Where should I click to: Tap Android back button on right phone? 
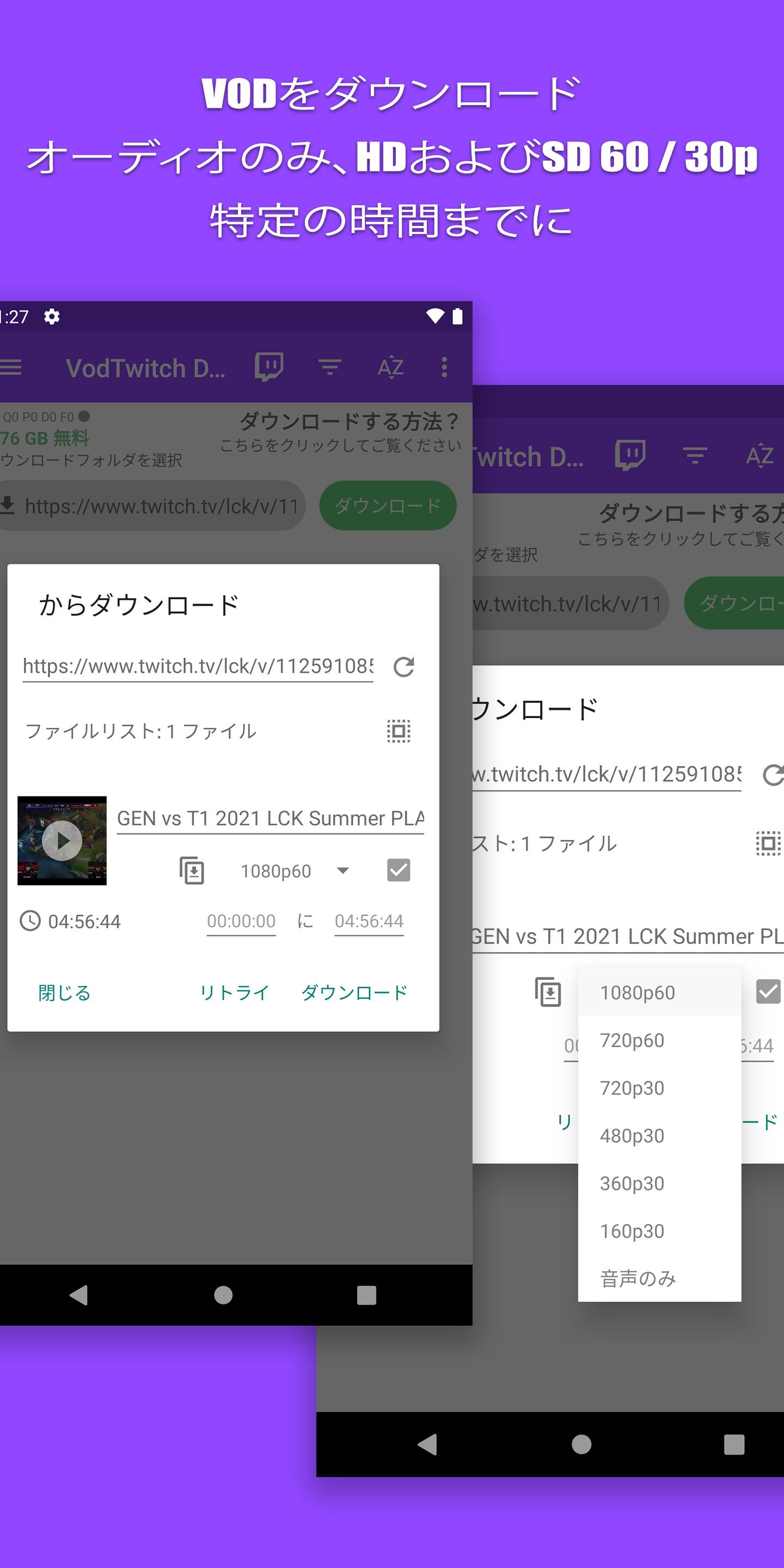point(427,1444)
